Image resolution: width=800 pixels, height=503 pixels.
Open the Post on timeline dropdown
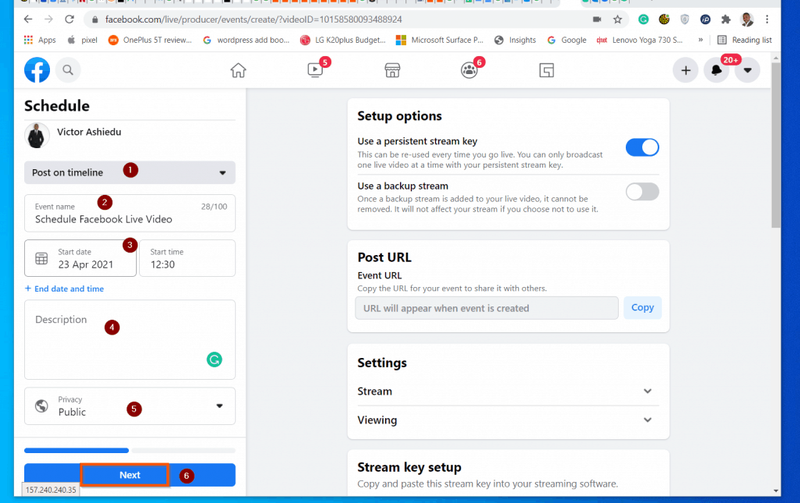(x=130, y=172)
